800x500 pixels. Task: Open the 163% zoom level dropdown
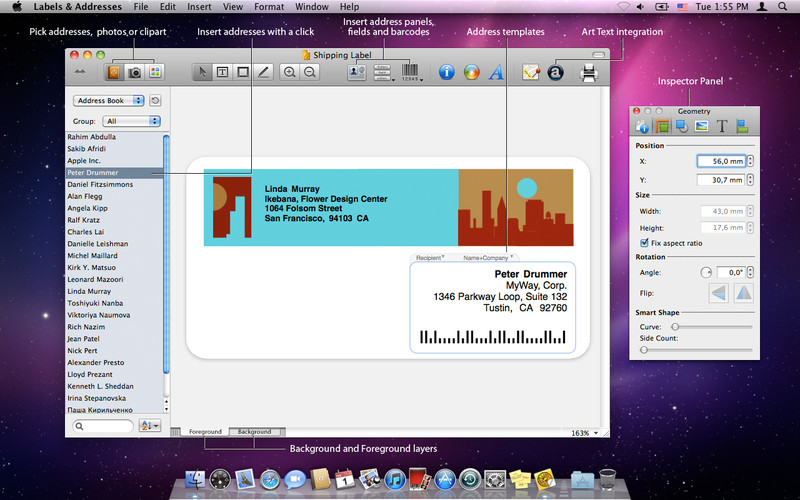tap(585, 433)
